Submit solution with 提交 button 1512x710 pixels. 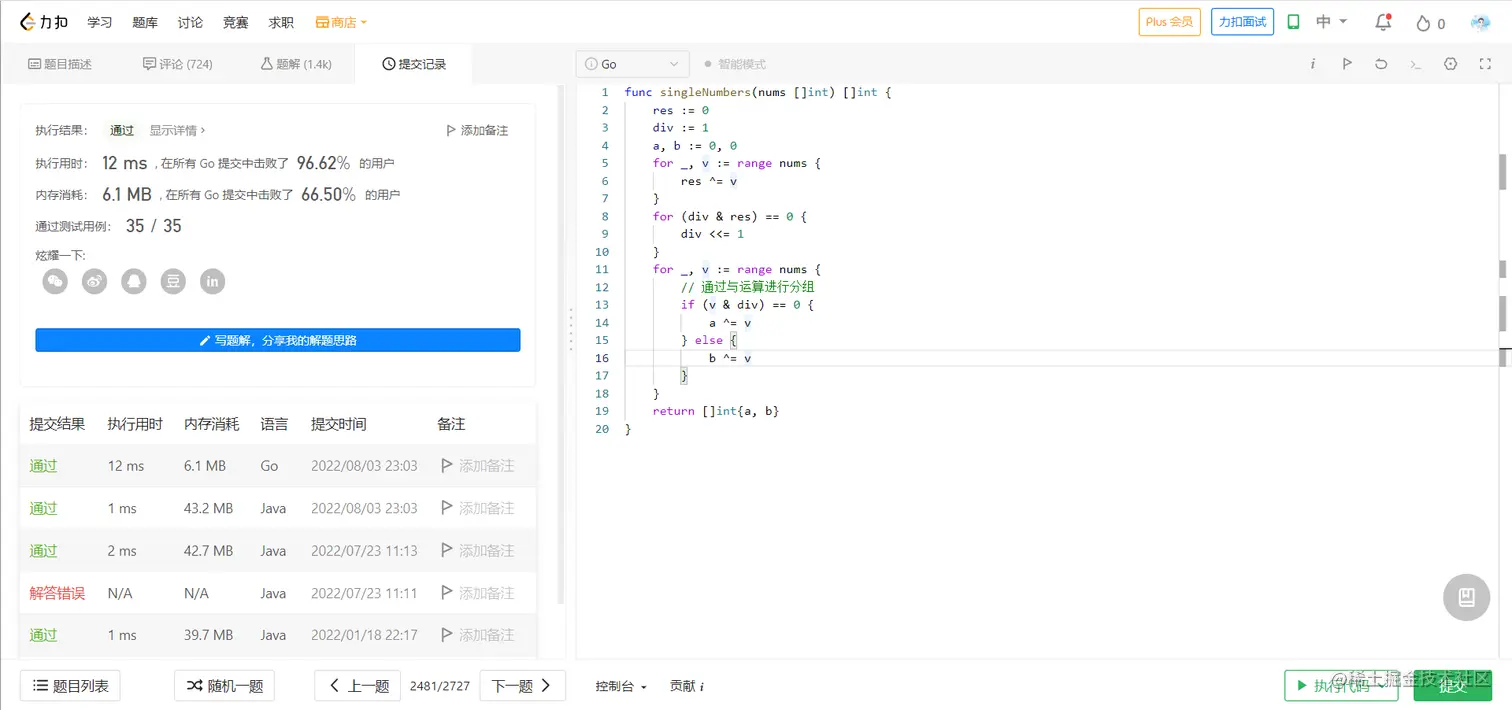pos(1452,685)
